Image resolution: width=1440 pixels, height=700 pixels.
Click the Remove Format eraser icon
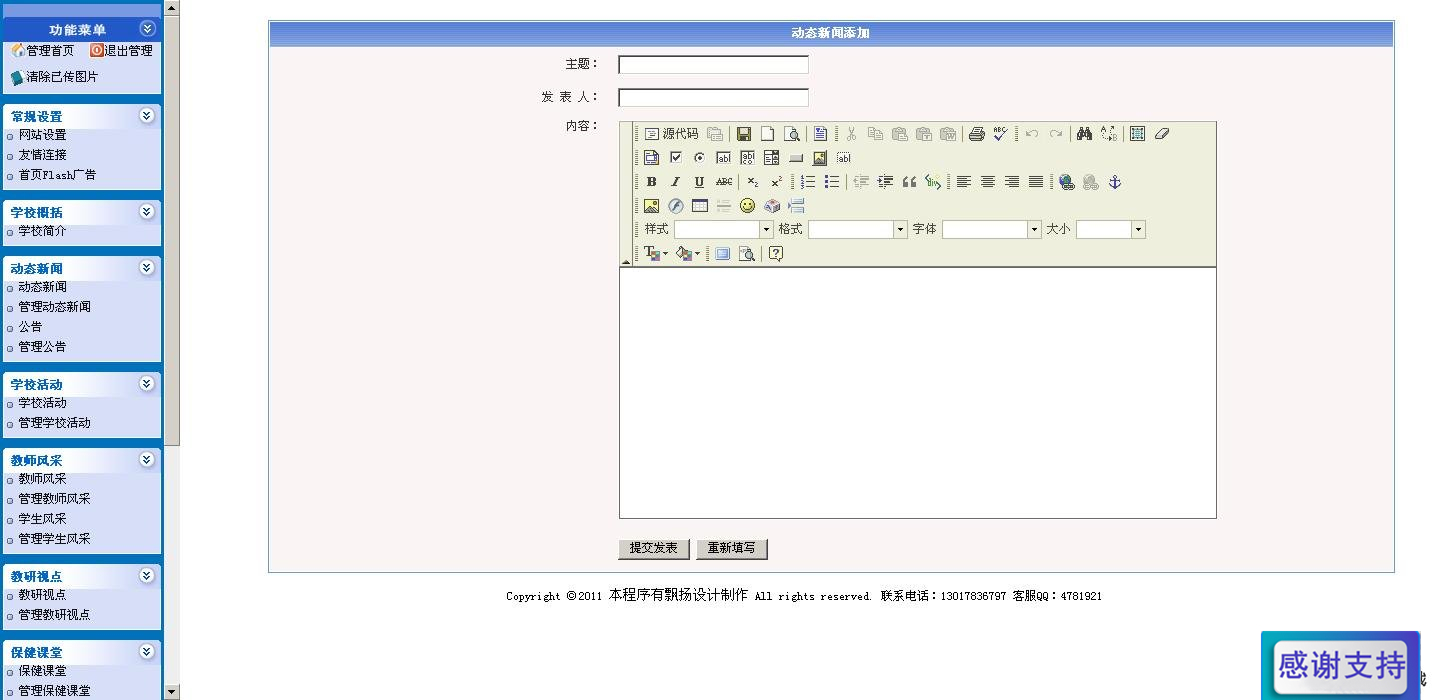coord(1161,134)
